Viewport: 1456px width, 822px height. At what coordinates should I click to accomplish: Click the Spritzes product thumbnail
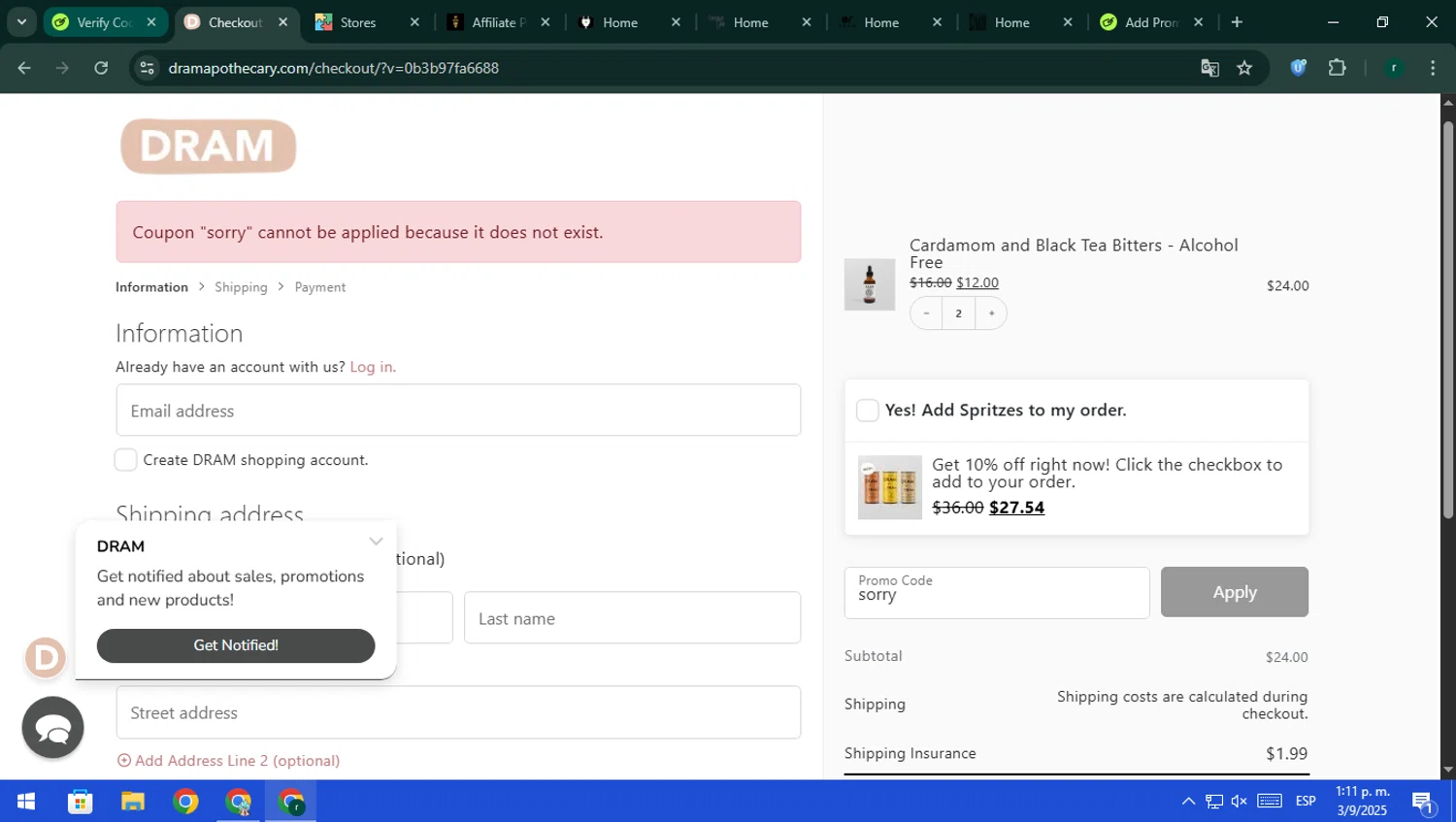889,487
